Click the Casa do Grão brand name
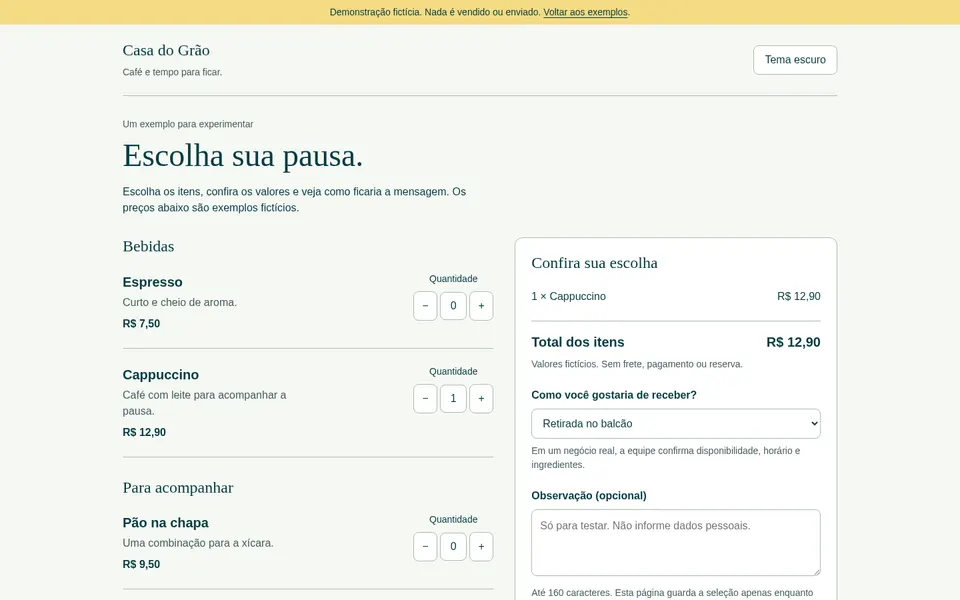The height and width of the screenshot is (600, 960). point(166,50)
